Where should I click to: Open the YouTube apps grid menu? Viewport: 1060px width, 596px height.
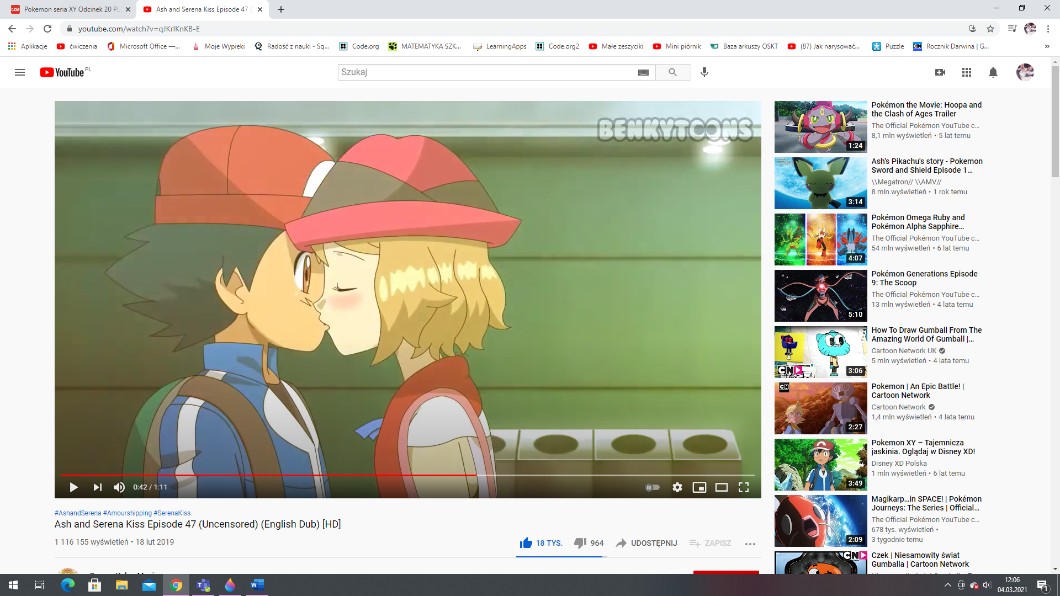(x=966, y=72)
